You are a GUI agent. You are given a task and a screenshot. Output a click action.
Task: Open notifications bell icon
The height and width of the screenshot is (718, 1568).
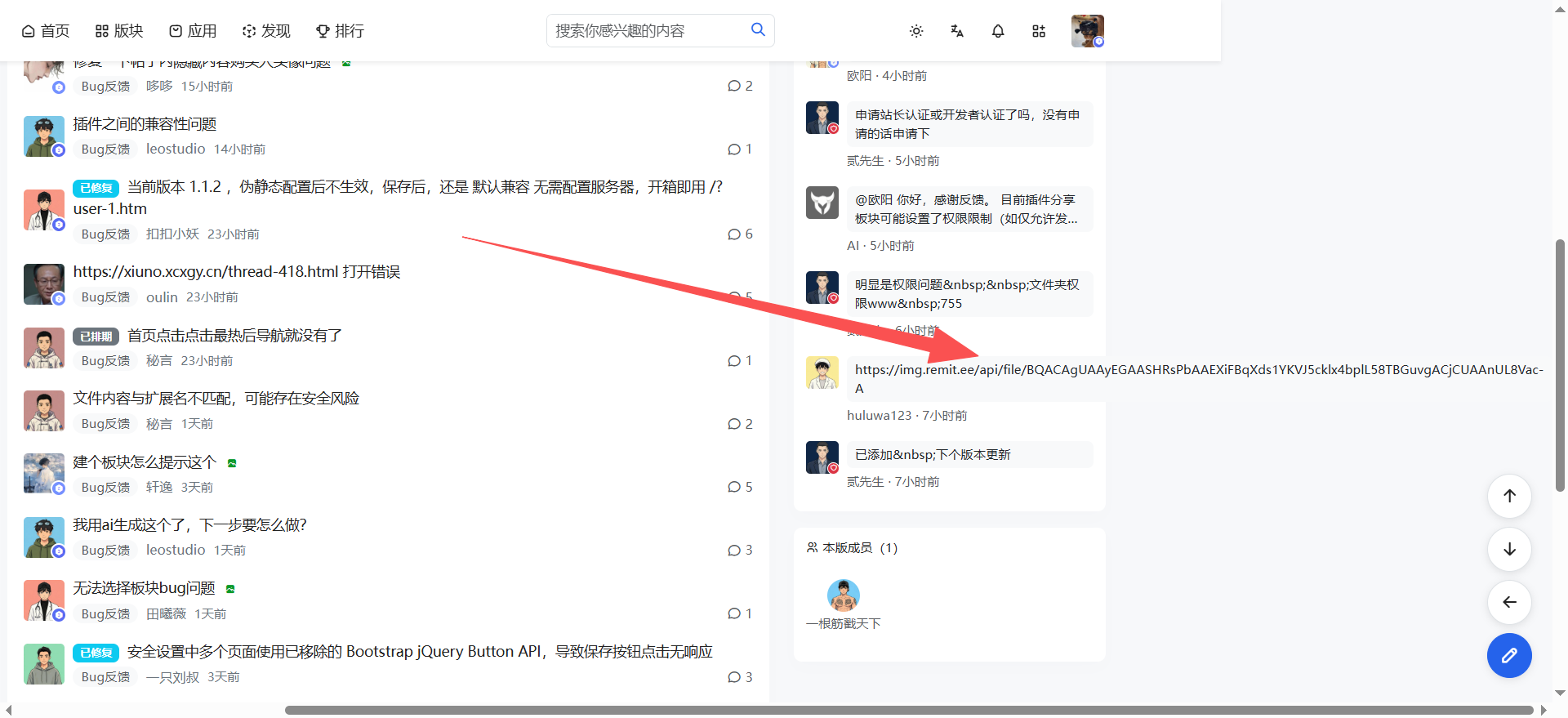click(x=998, y=31)
